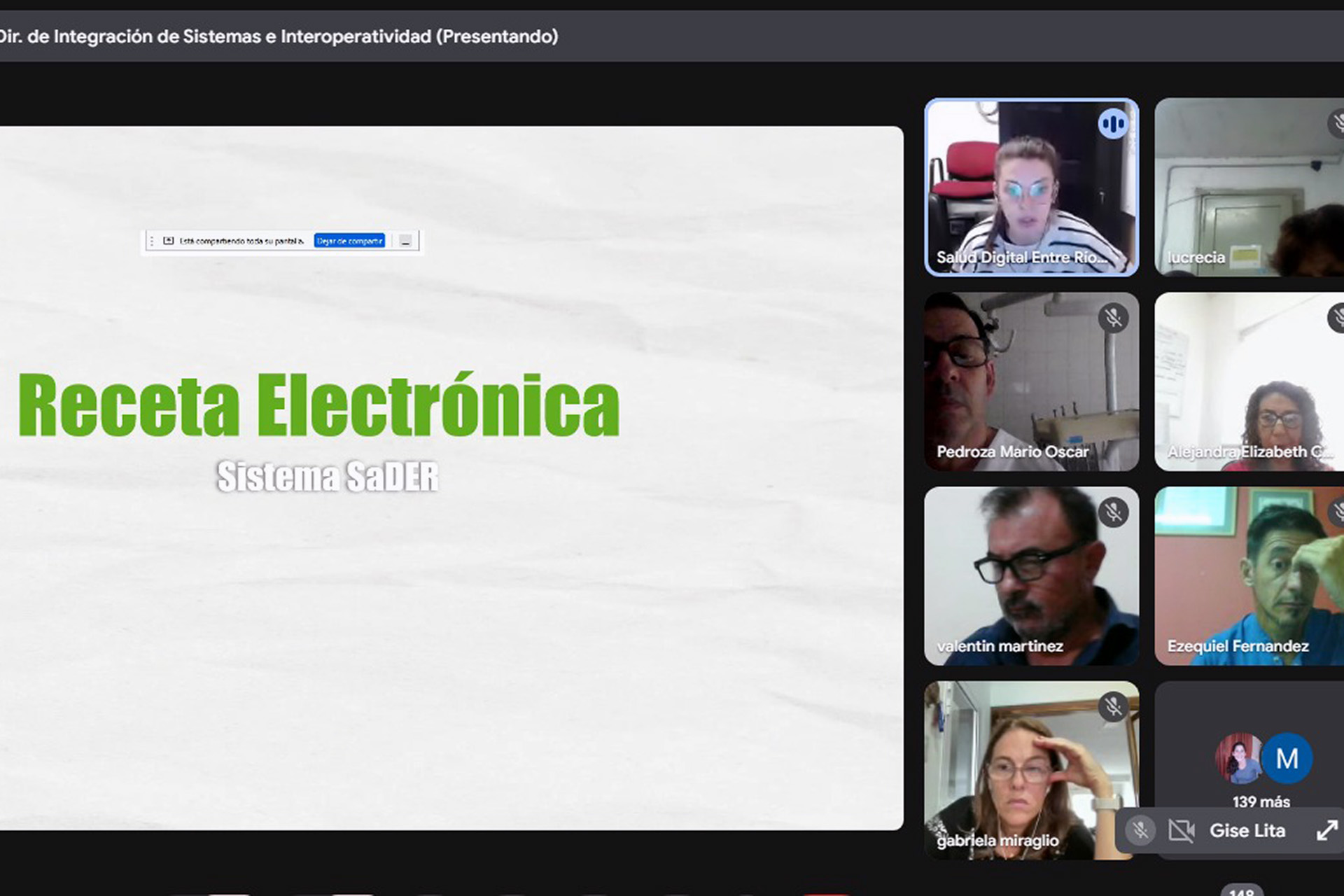This screenshot has width=1344, height=896.
Task: Select the Ezequiel Fernandez video tile
Action: pos(1249,575)
